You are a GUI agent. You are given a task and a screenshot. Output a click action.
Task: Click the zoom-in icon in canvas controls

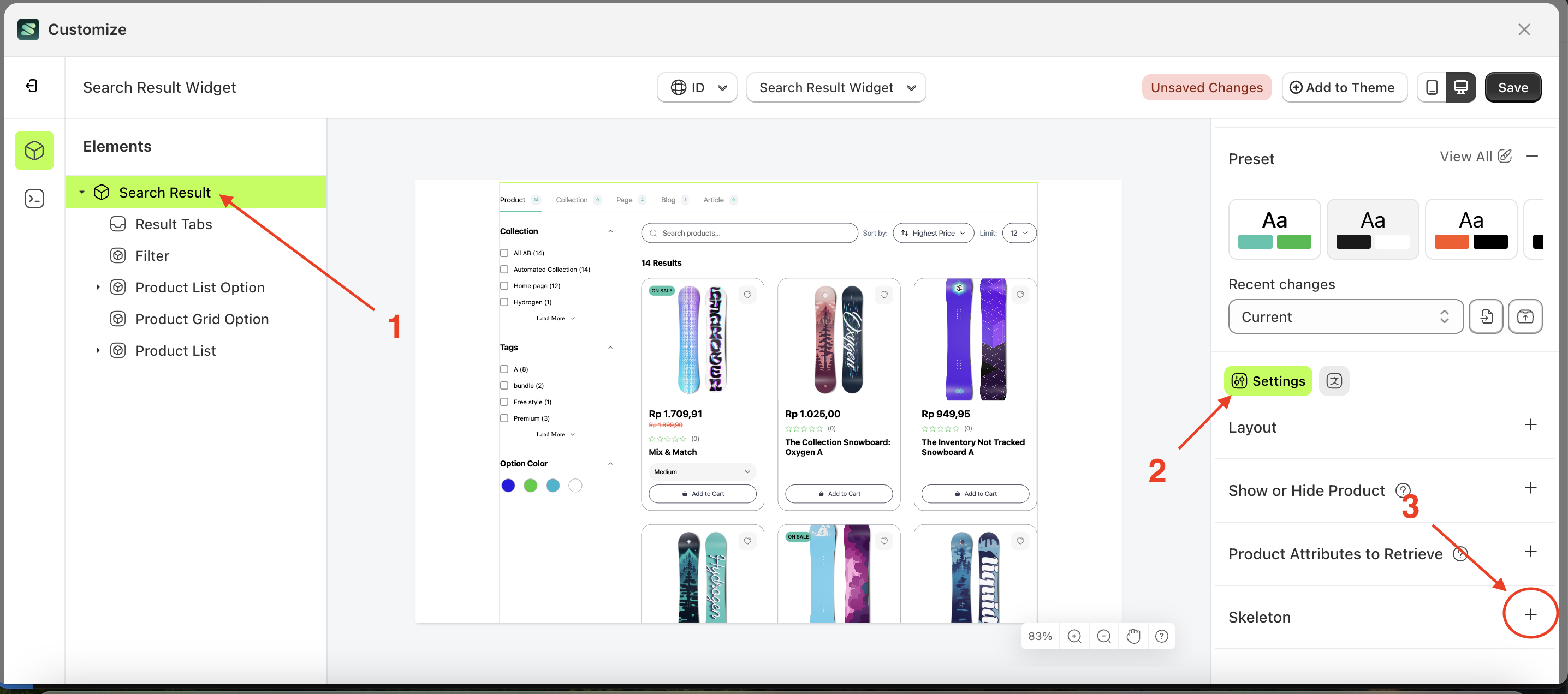click(x=1074, y=636)
